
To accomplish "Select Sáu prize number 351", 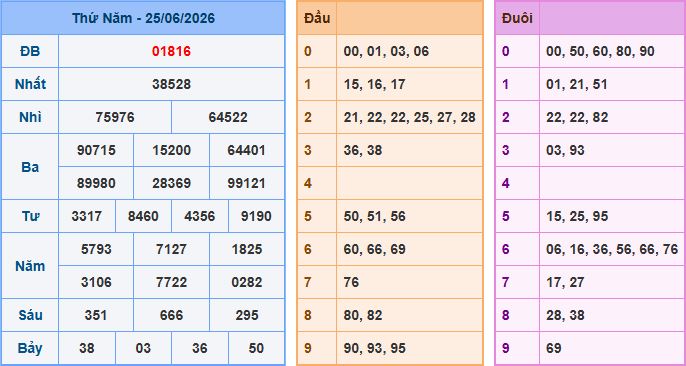I will coord(96,315).
